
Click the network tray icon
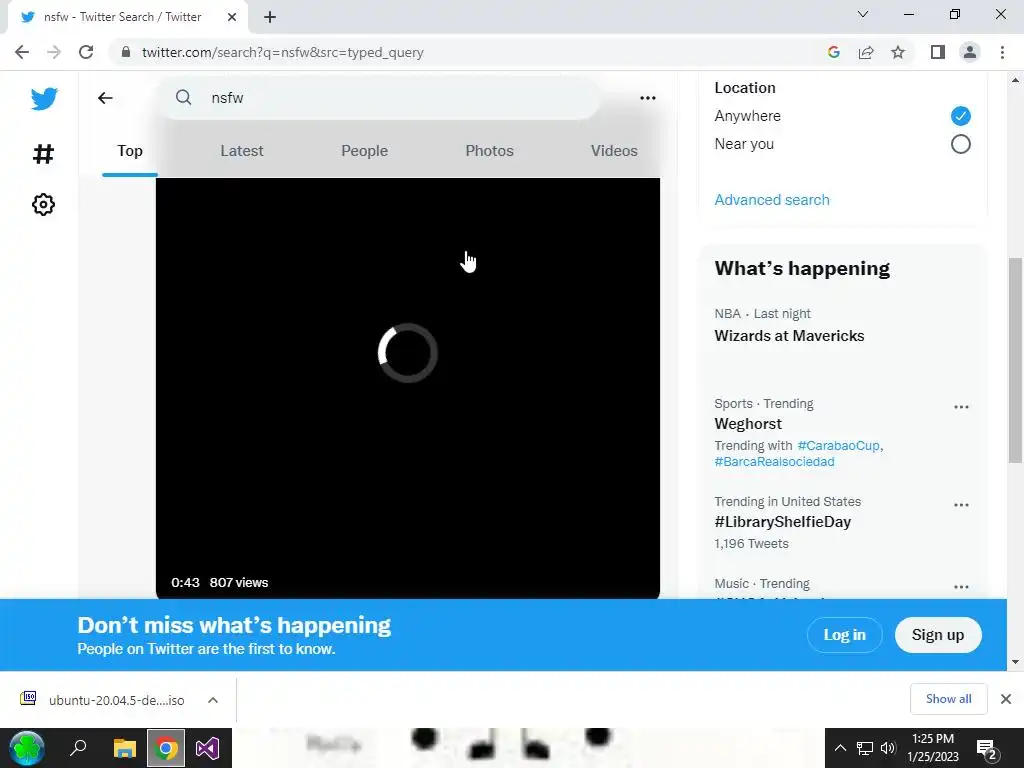coord(865,748)
